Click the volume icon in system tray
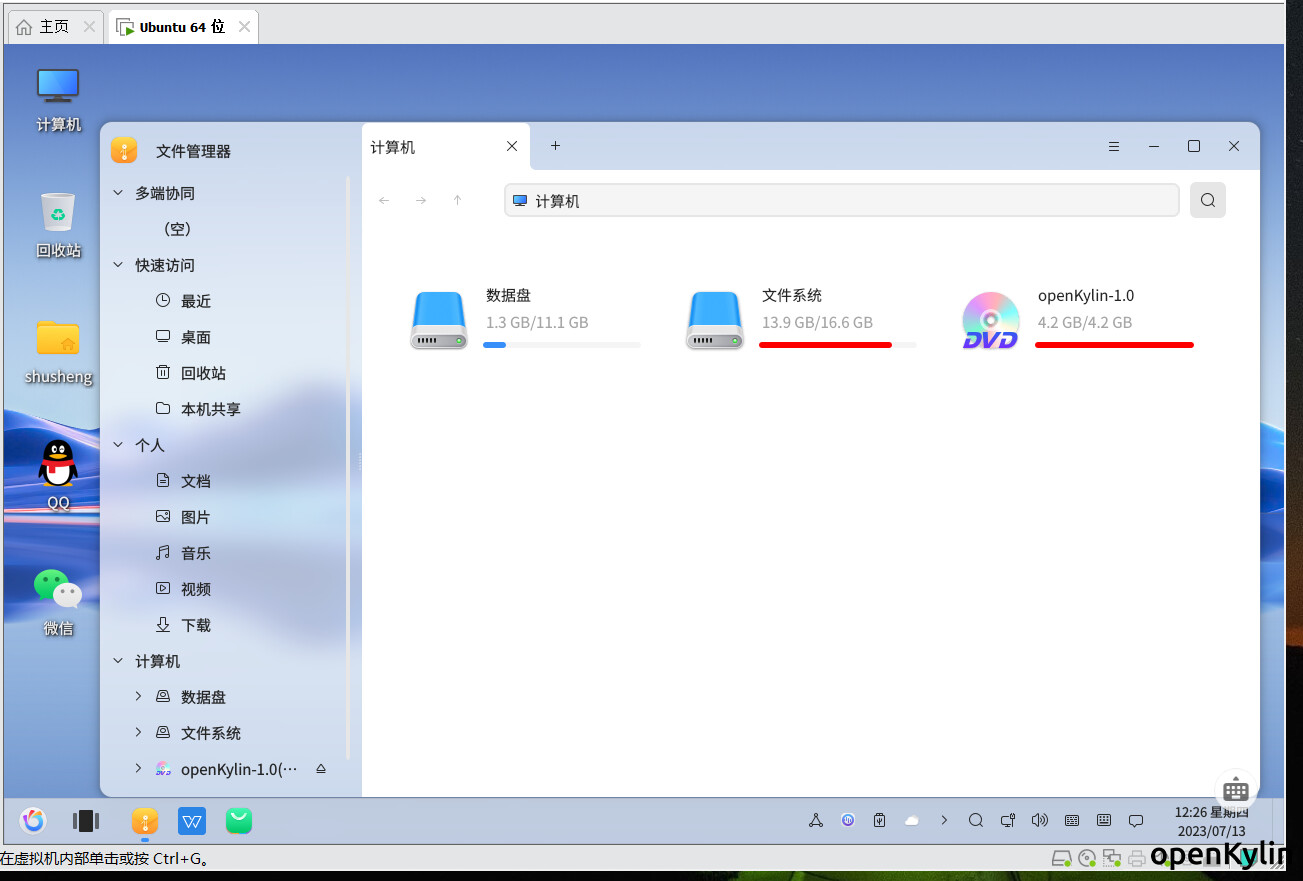 [x=1039, y=820]
